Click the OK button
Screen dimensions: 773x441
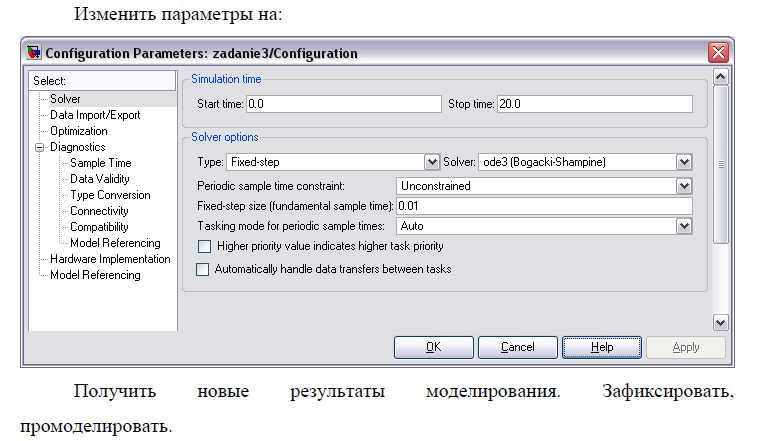(434, 347)
